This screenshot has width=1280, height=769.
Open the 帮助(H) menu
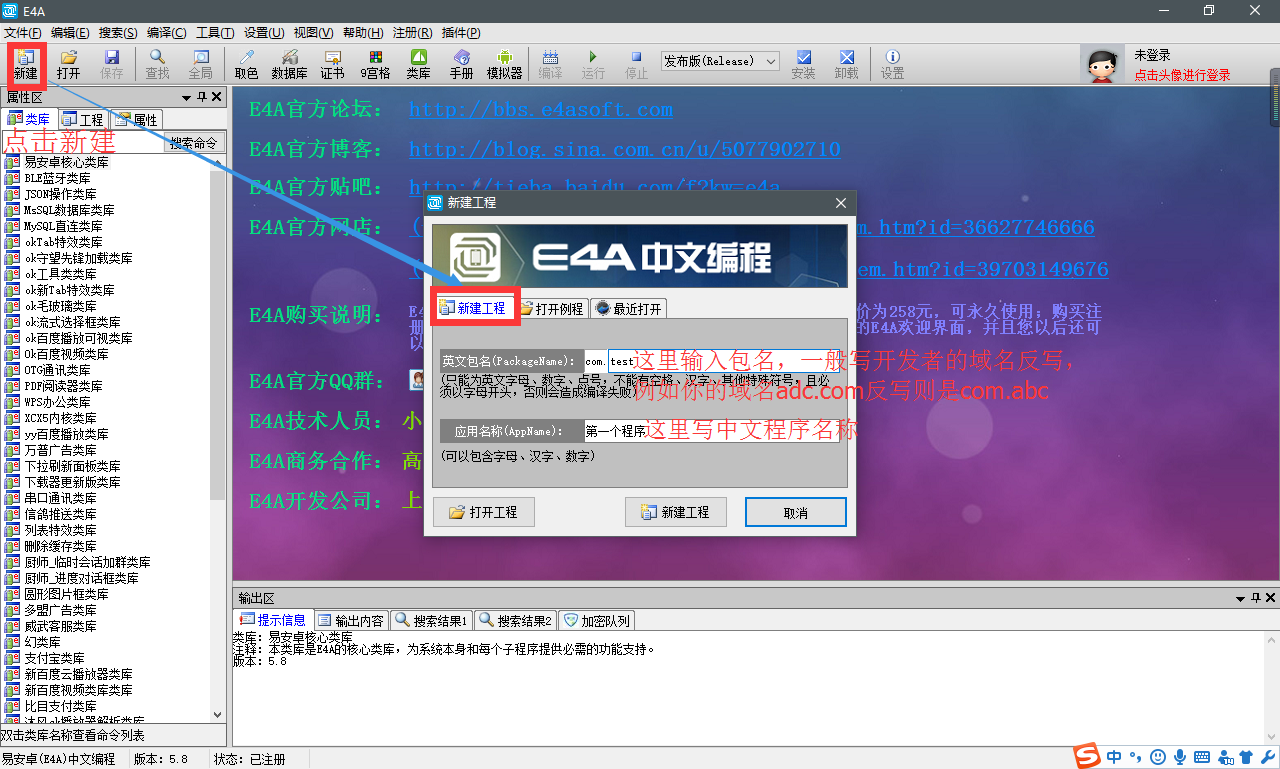pyautogui.click(x=362, y=33)
